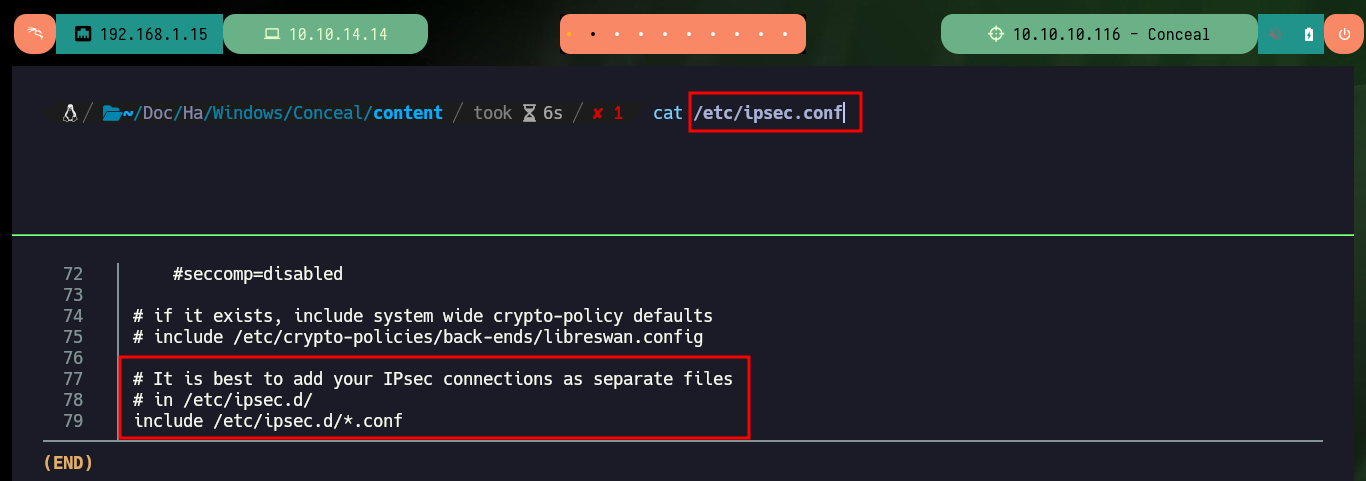
Task: Click the 10.10.10.116 - Conceal target label
Action: (1111, 34)
